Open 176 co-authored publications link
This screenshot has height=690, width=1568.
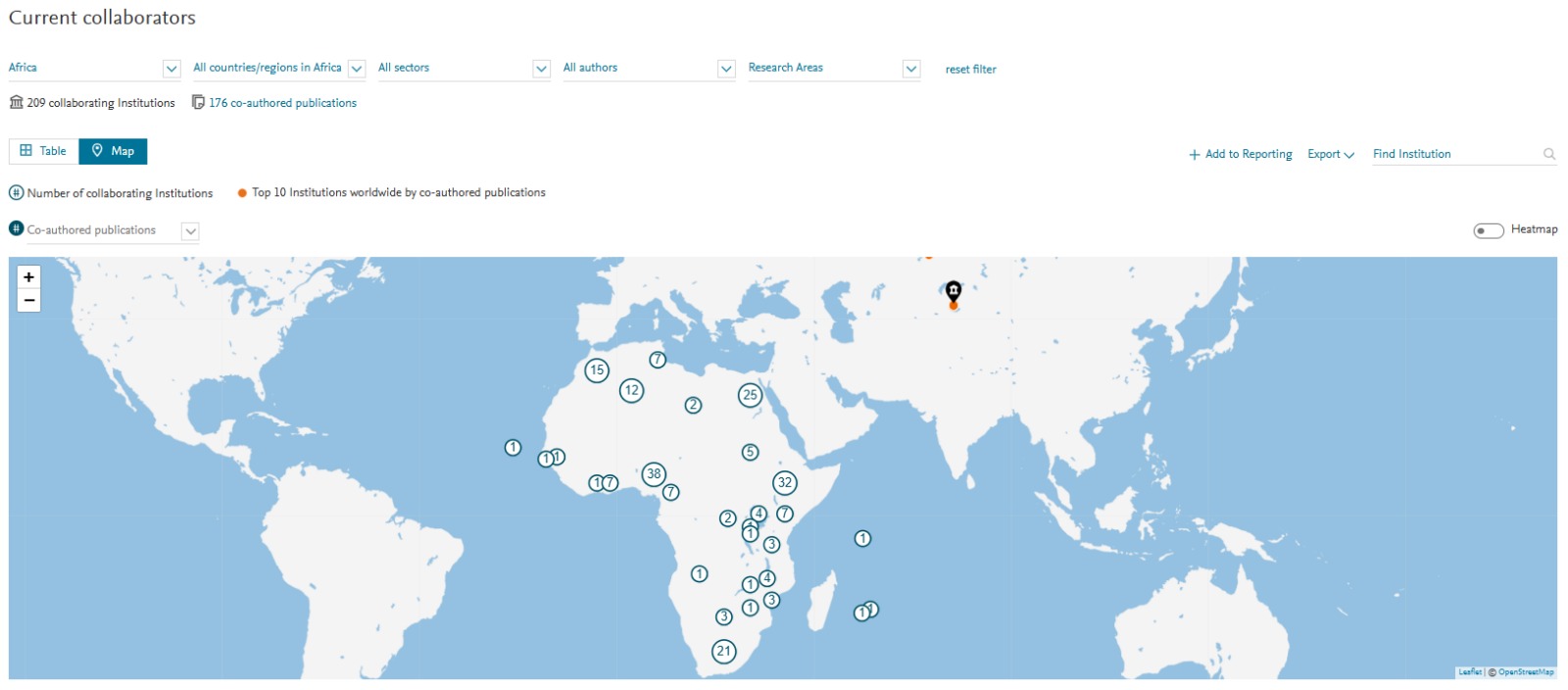pos(282,103)
